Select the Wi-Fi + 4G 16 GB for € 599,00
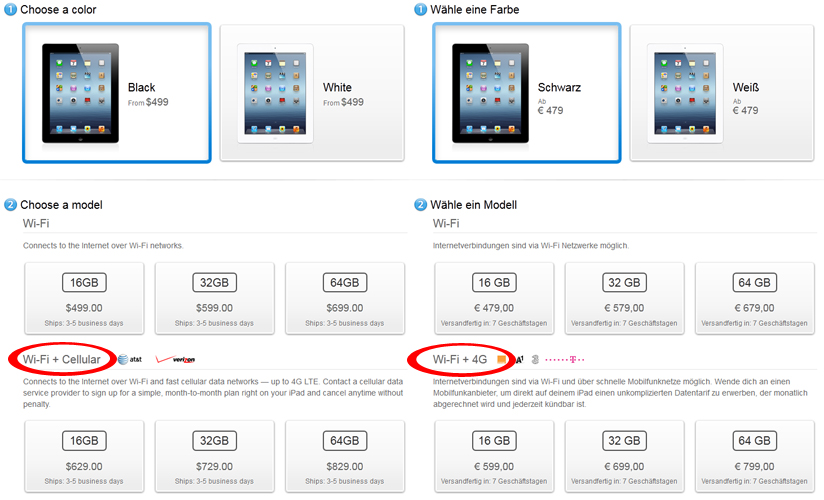This screenshot has width=824, height=500. click(x=494, y=456)
